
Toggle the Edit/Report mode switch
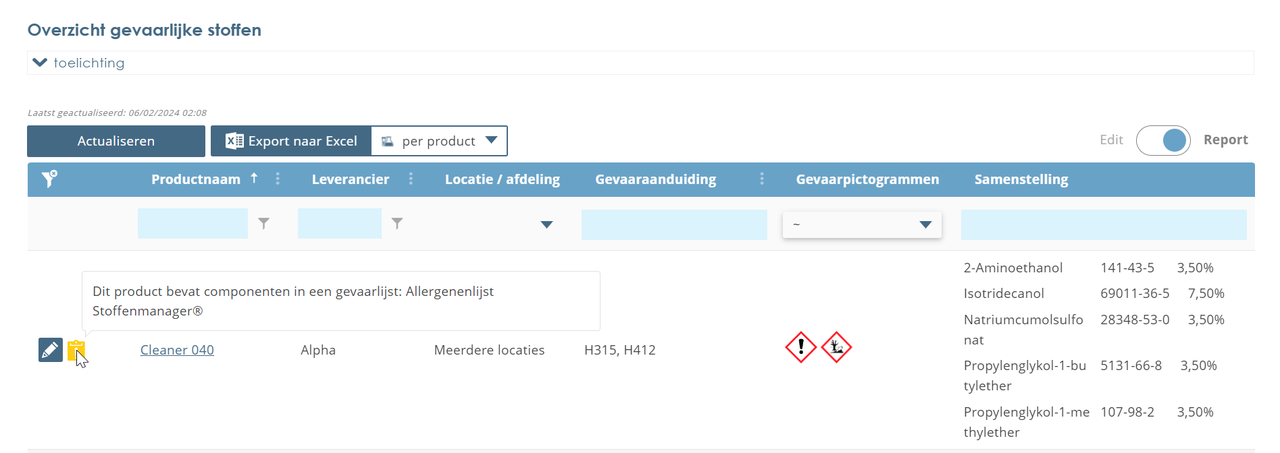click(x=1162, y=140)
